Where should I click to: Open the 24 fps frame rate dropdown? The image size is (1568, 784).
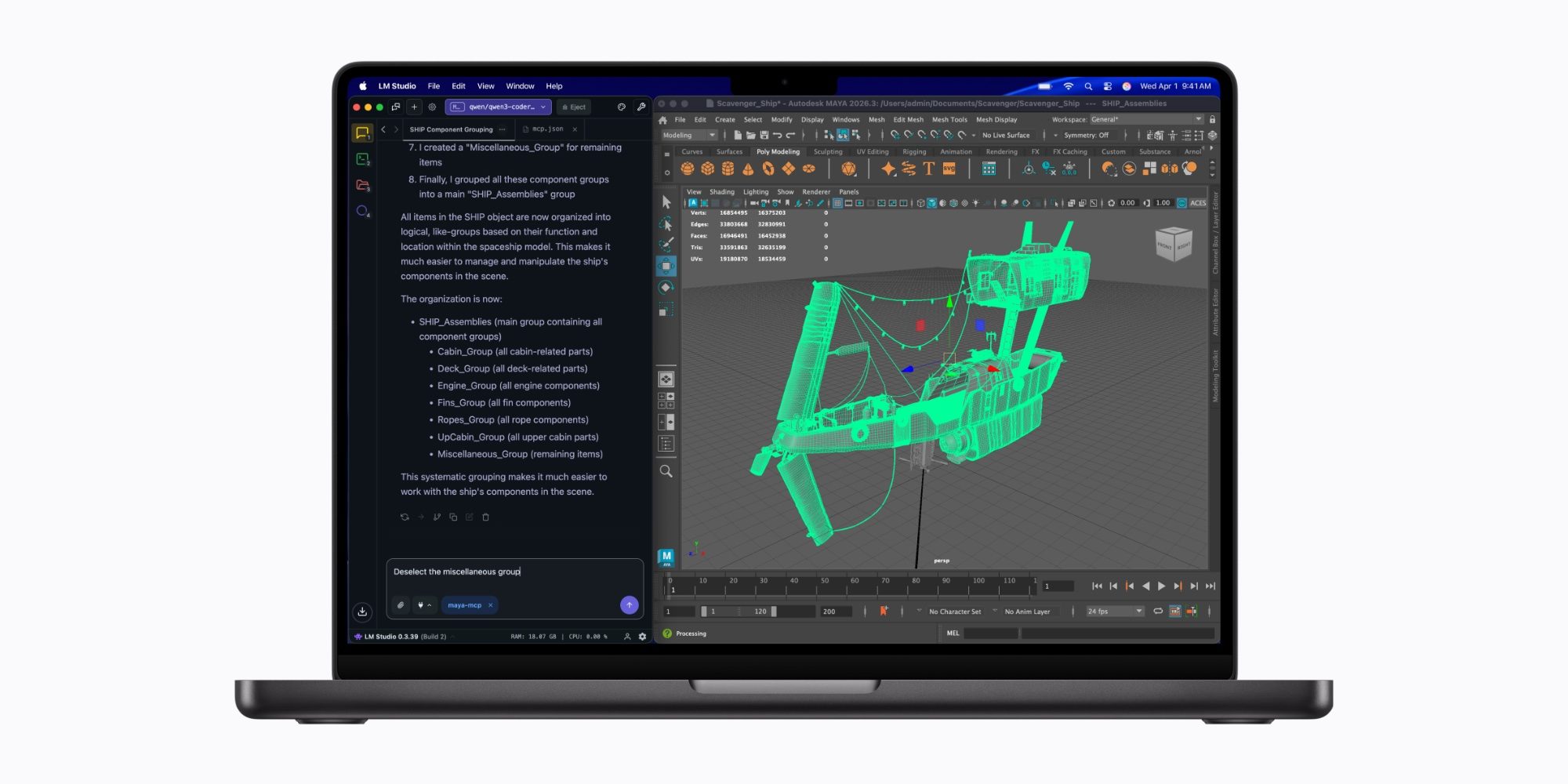pyautogui.click(x=1115, y=612)
